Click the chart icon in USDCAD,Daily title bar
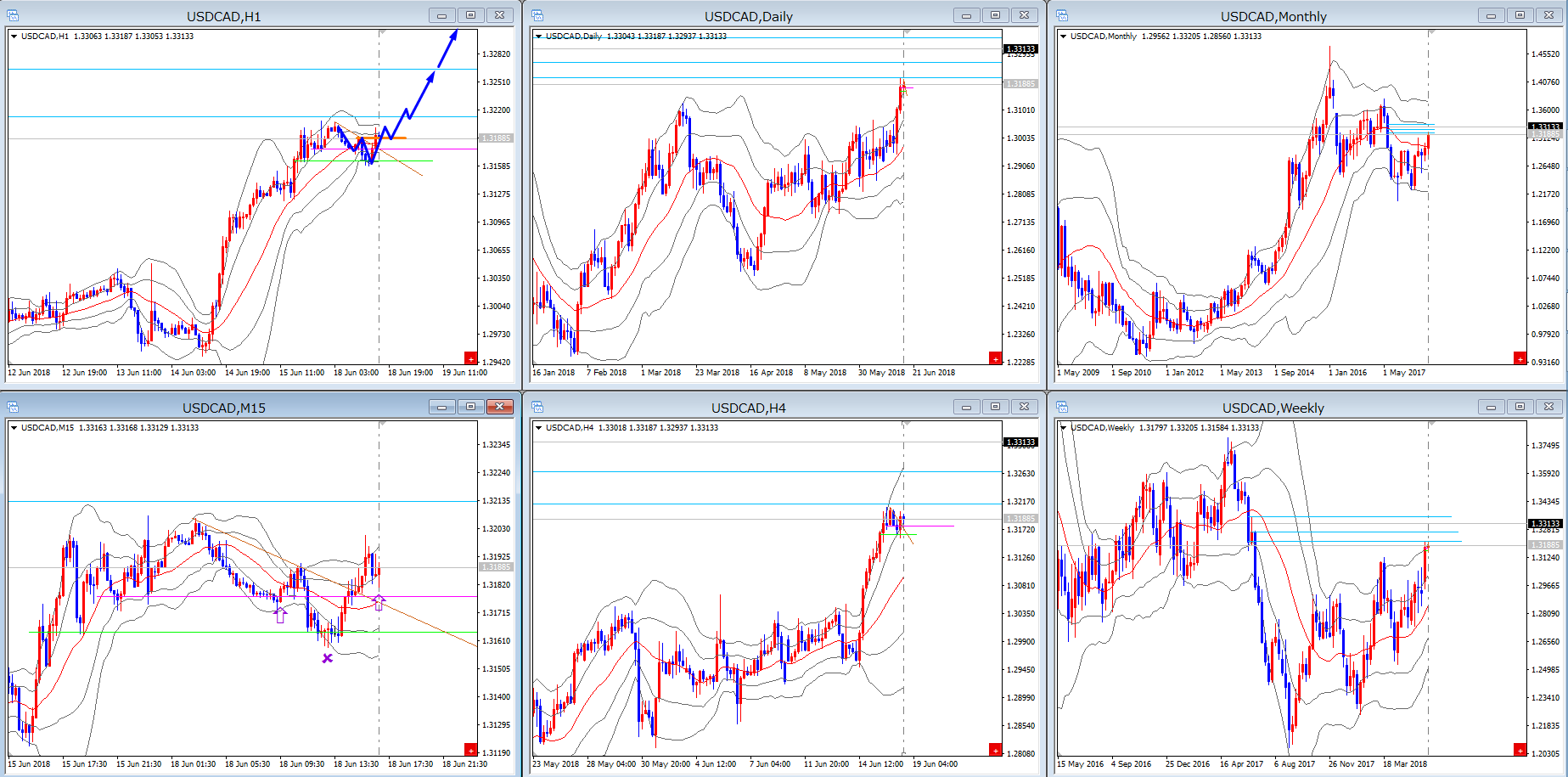 537,15
